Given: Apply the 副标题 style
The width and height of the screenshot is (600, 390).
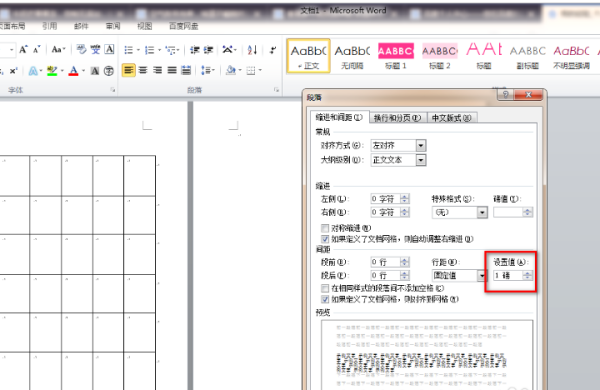Looking at the screenshot, I should [527, 56].
